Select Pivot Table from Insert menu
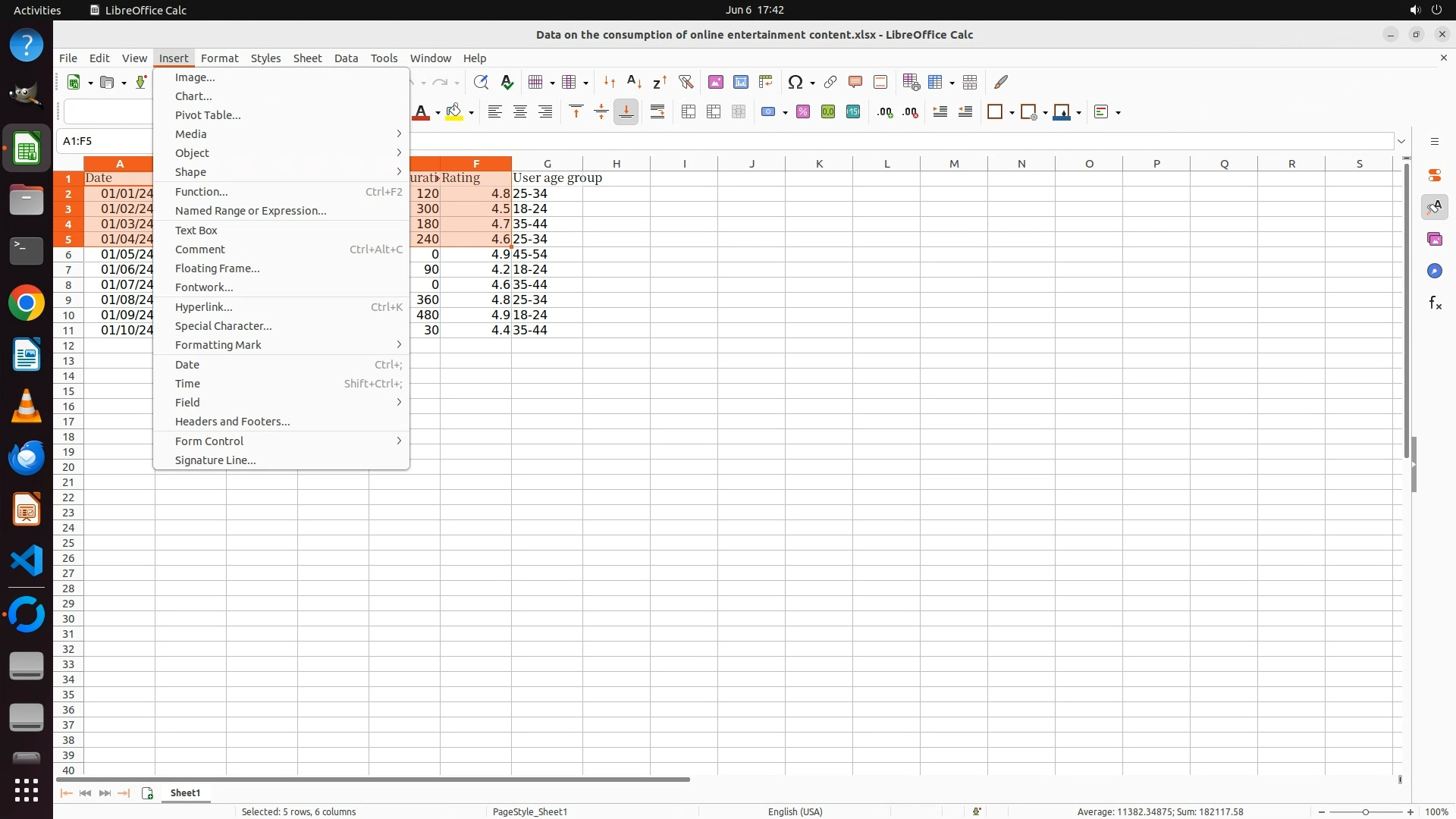Image resolution: width=1456 pixels, height=819 pixels. click(x=208, y=115)
